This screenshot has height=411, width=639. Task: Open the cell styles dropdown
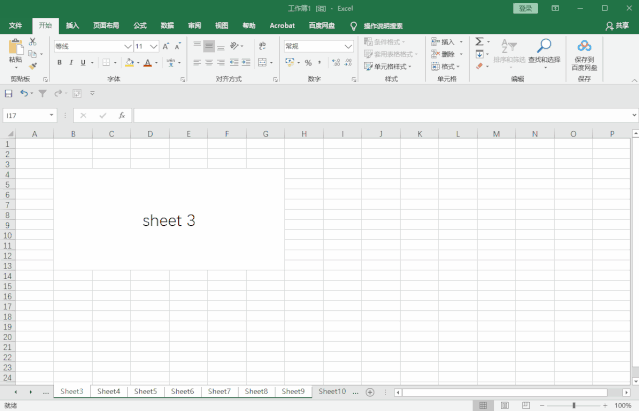388,66
